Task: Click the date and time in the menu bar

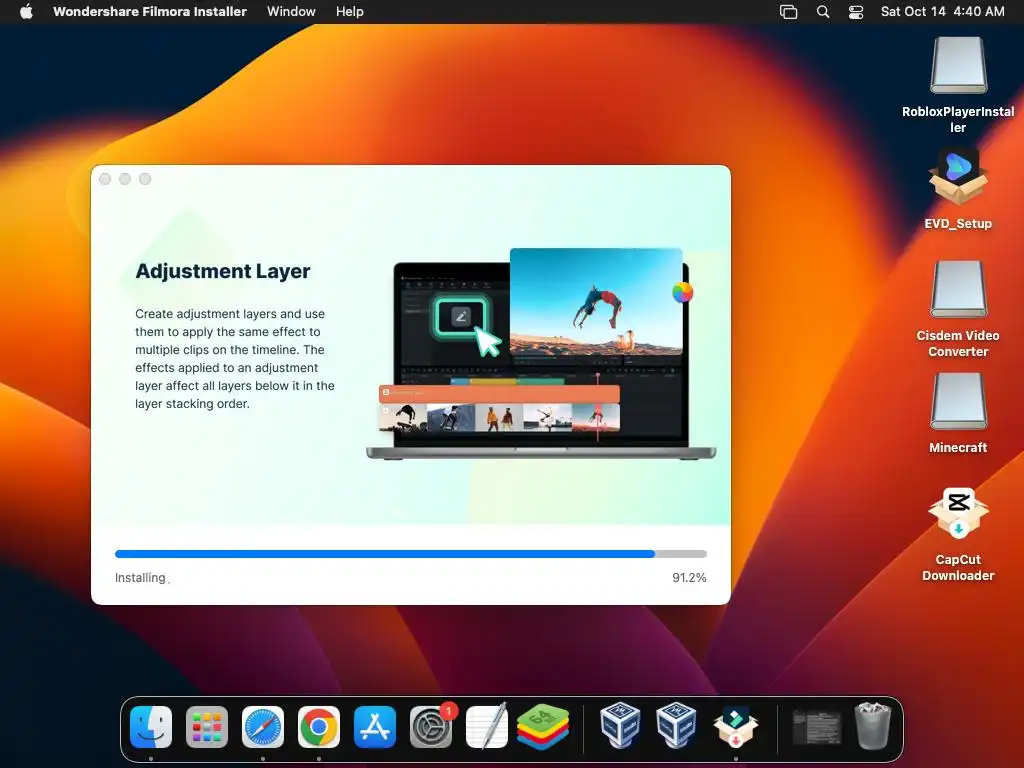Action: pos(942,11)
